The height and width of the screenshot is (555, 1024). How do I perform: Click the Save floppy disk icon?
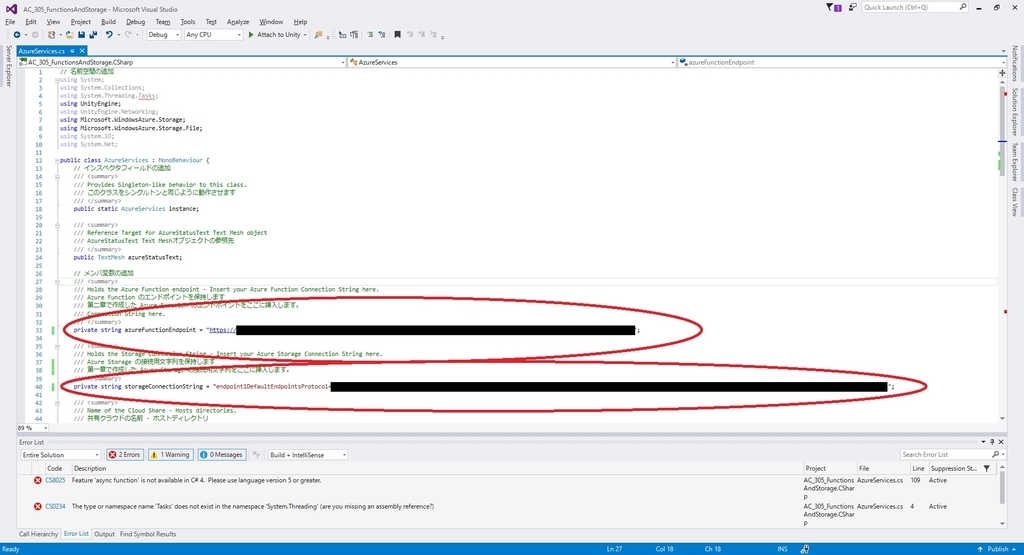click(x=82, y=35)
